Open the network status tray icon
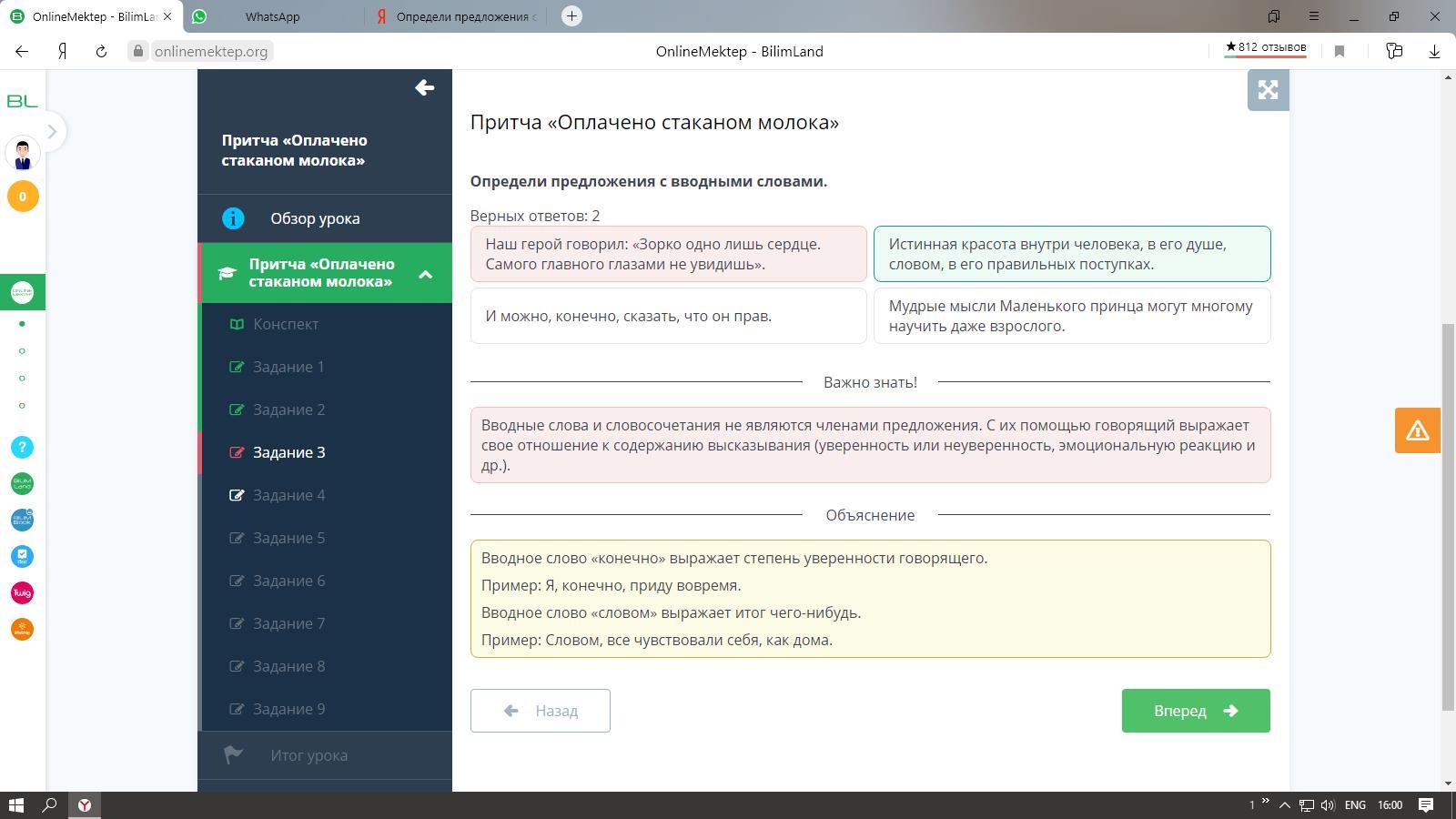 pyautogui.click(x=1306, y=805)
